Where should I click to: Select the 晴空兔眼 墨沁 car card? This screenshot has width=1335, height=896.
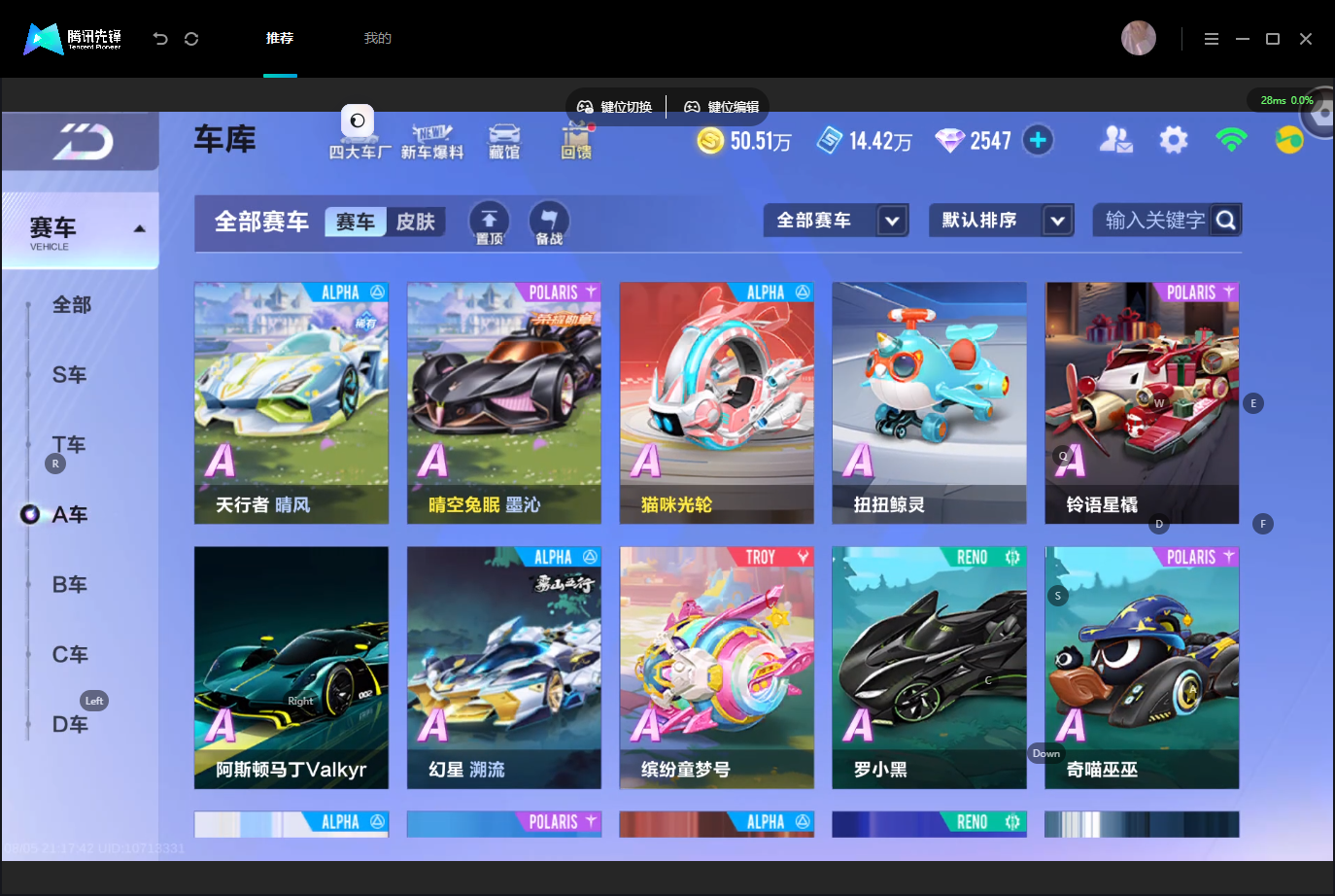504,403
